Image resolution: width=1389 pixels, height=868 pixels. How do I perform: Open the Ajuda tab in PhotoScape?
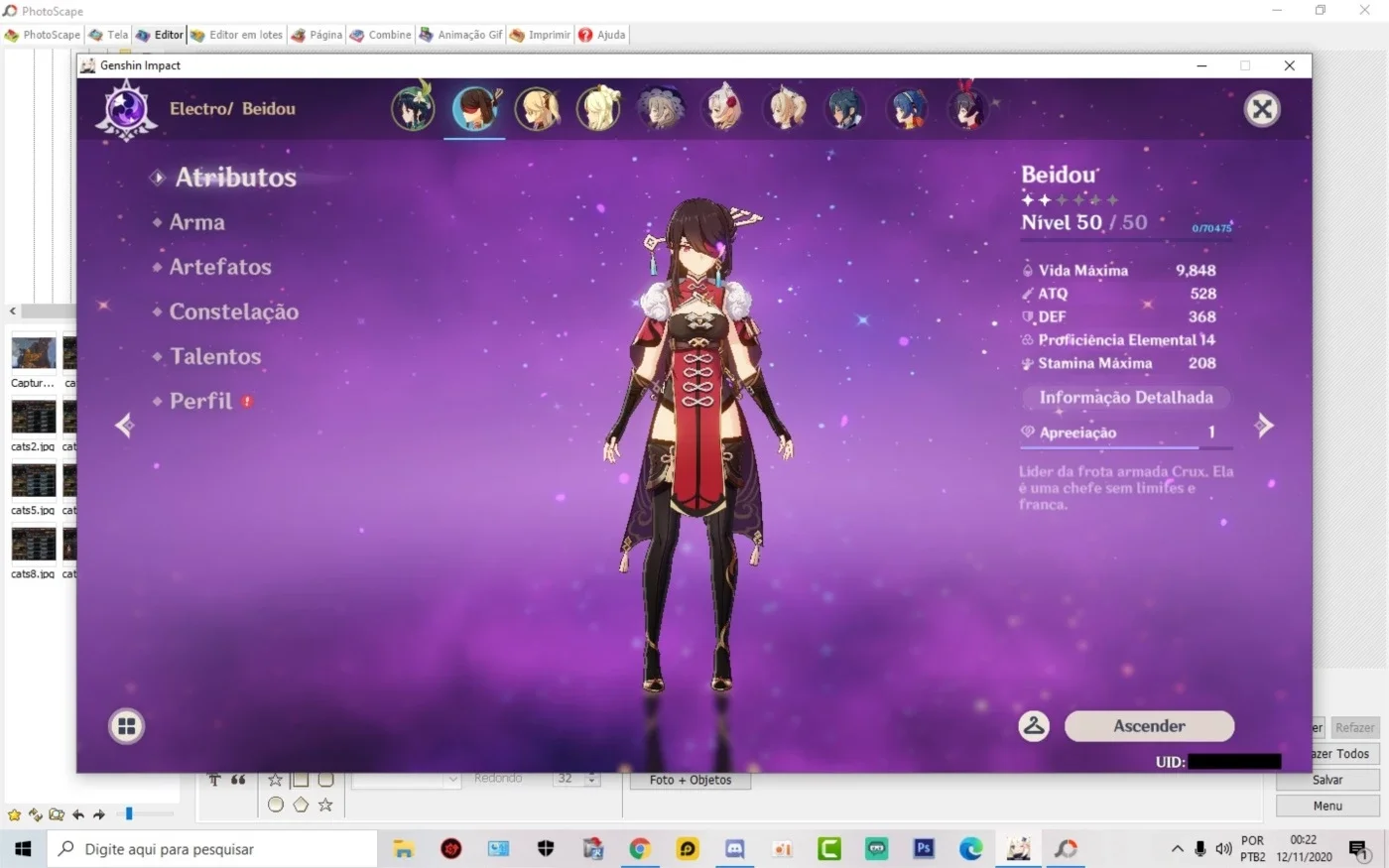pos(601,35)
